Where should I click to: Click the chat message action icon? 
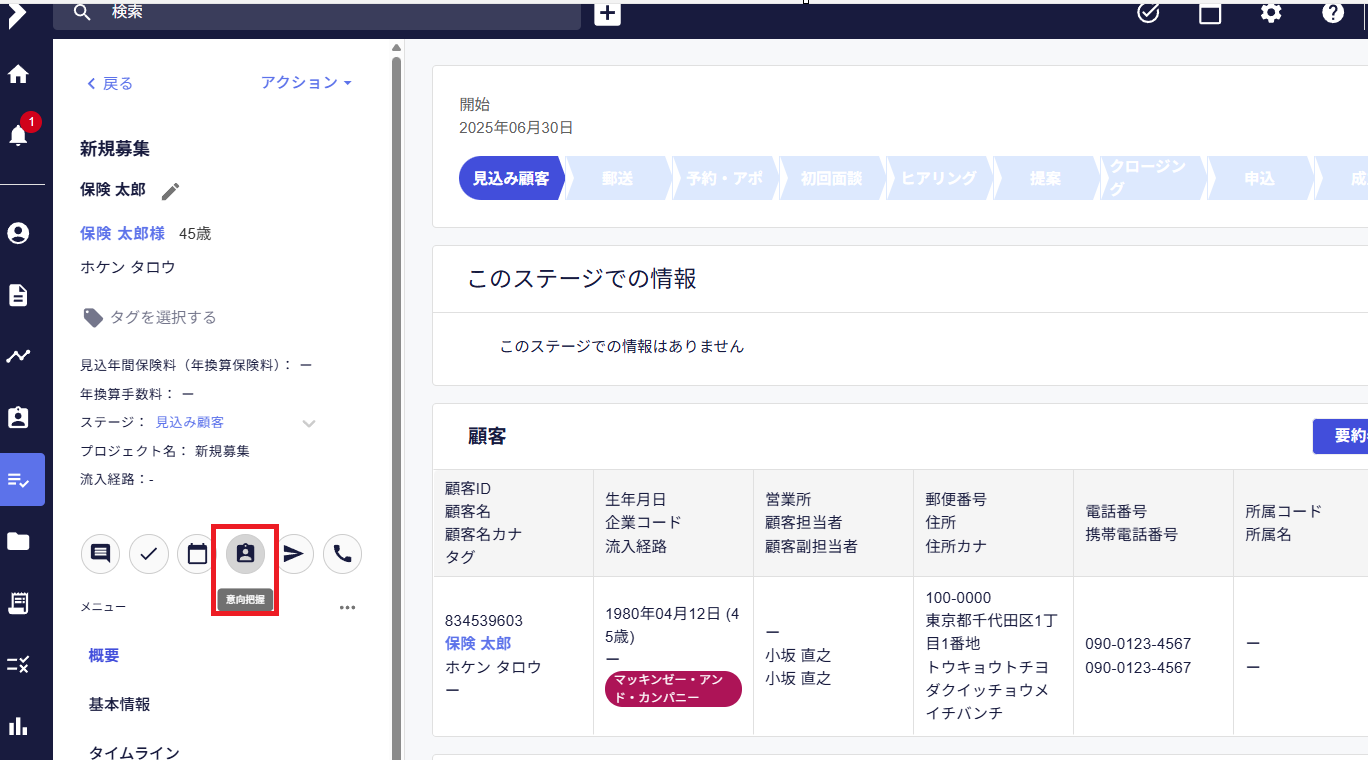click(100, 553)
